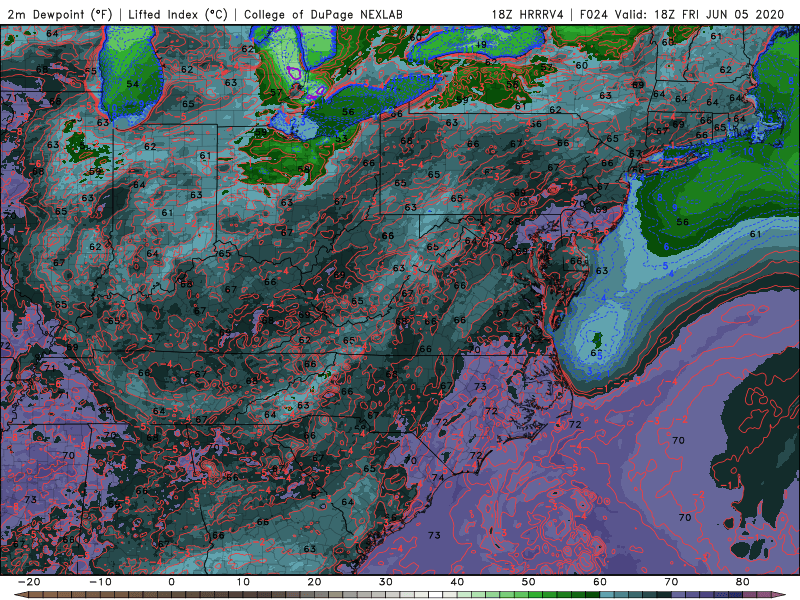Click the '54' dewpoint value over Lake Michigan
Image resolution: width=800 pixels, height=600 pixels.
(x=133, y=84)
